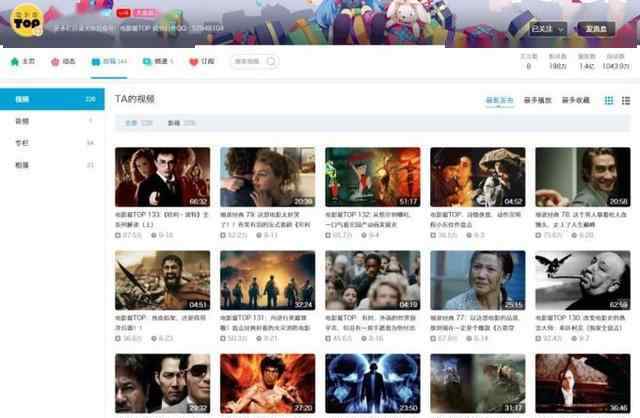This screenshot has height=418, width=640.
Task: Open the video thumbnail with duration 04:52
Action: pos(478,177)
